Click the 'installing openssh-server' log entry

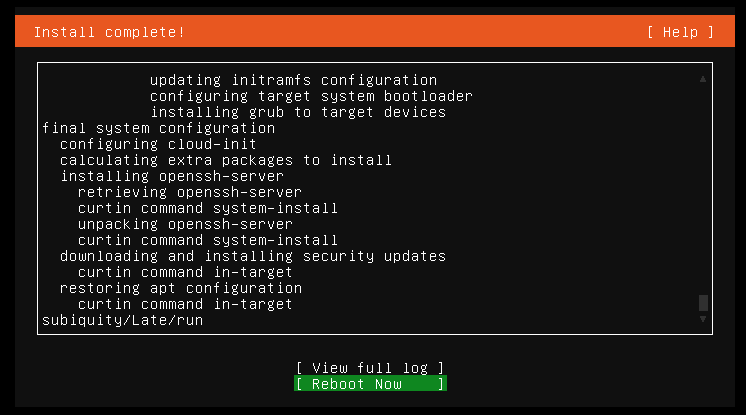tap(172, 176)
